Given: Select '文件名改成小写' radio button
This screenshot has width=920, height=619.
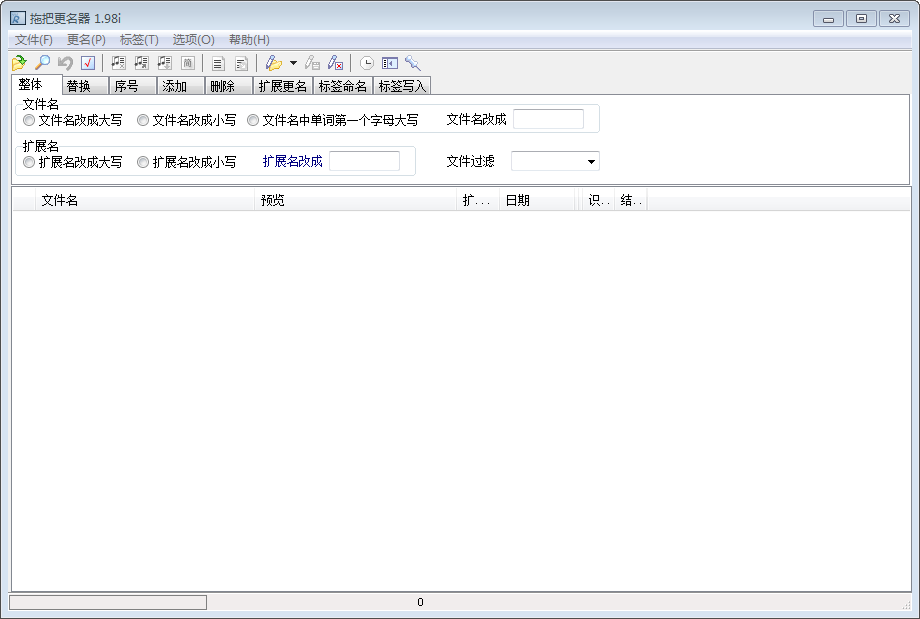Looking at the screenshot, I should coord(143,120).
